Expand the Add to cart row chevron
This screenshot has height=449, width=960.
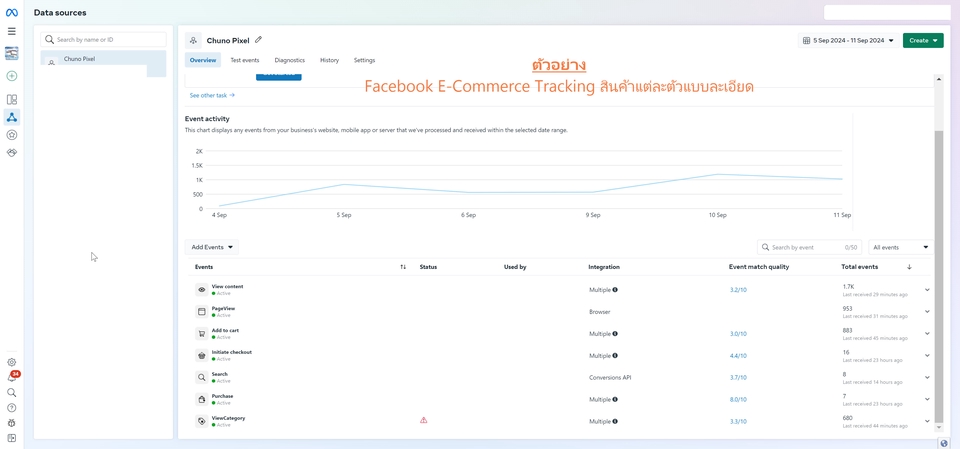(927, 334)
